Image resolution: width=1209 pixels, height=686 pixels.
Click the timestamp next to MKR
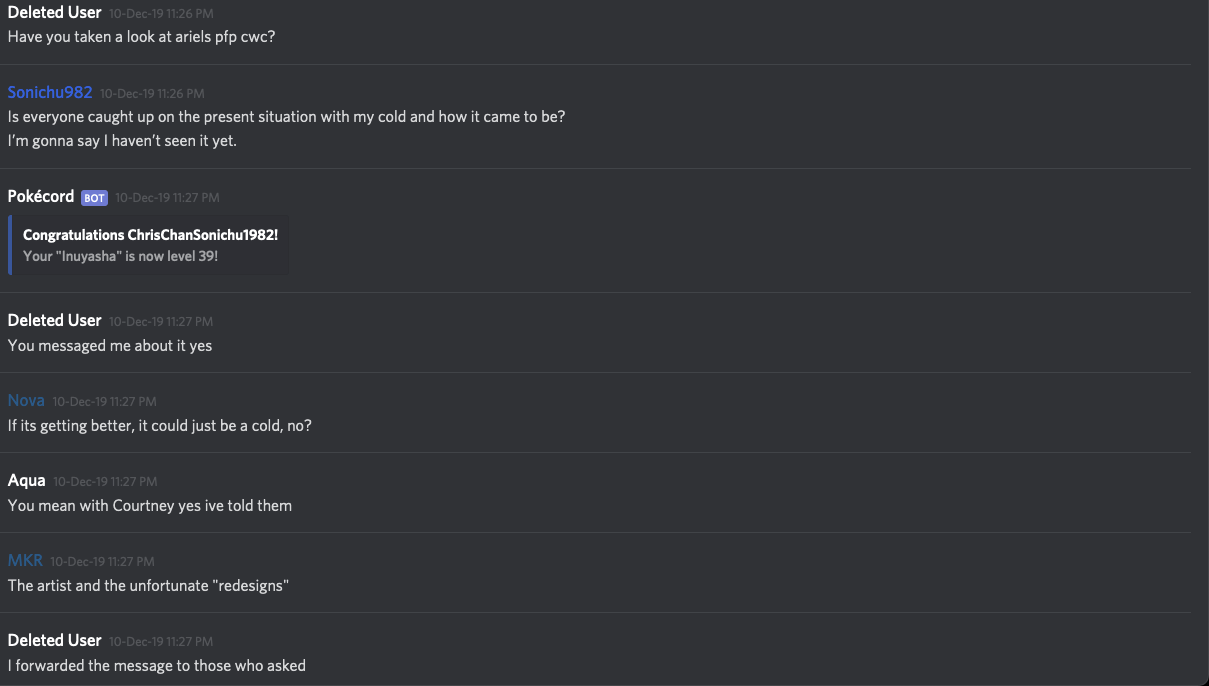[102, 562]
